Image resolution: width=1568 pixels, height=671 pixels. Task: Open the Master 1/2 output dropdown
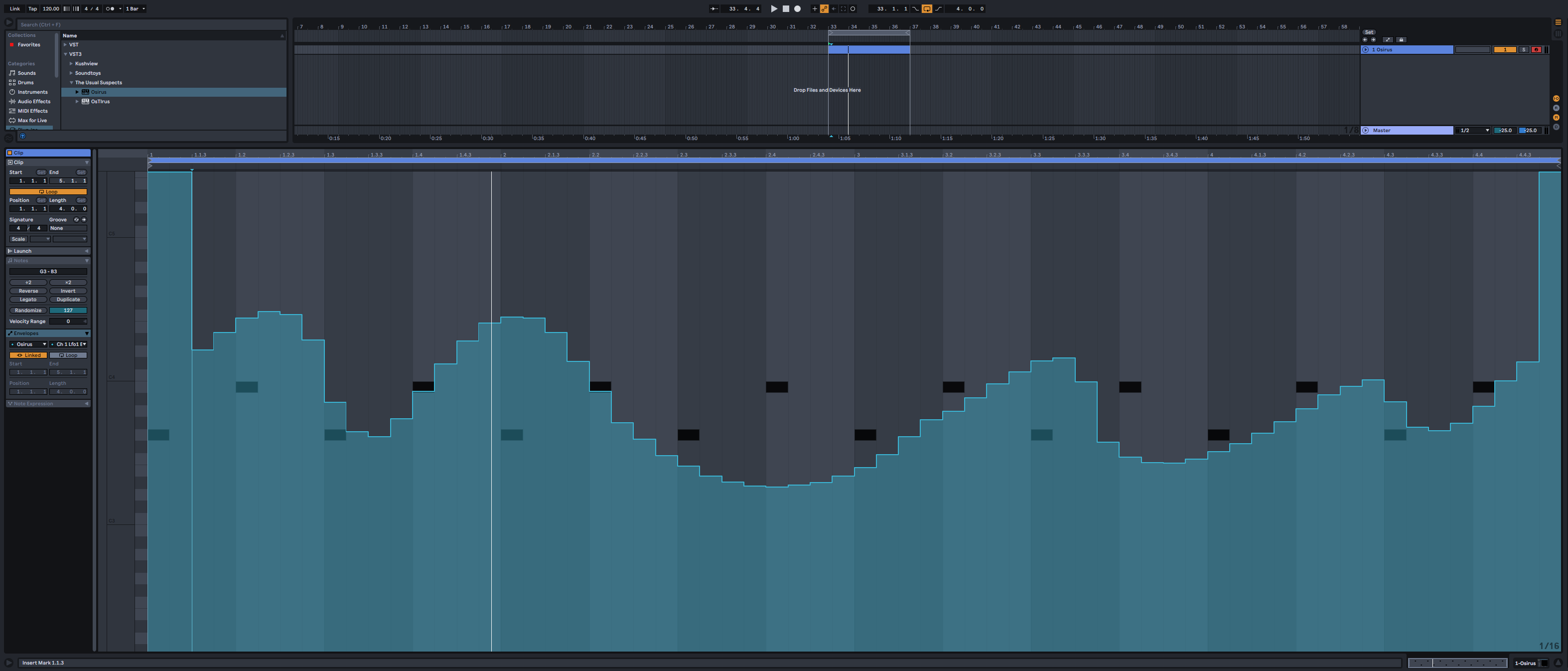pyautogui.click(x=1472, y=130)
